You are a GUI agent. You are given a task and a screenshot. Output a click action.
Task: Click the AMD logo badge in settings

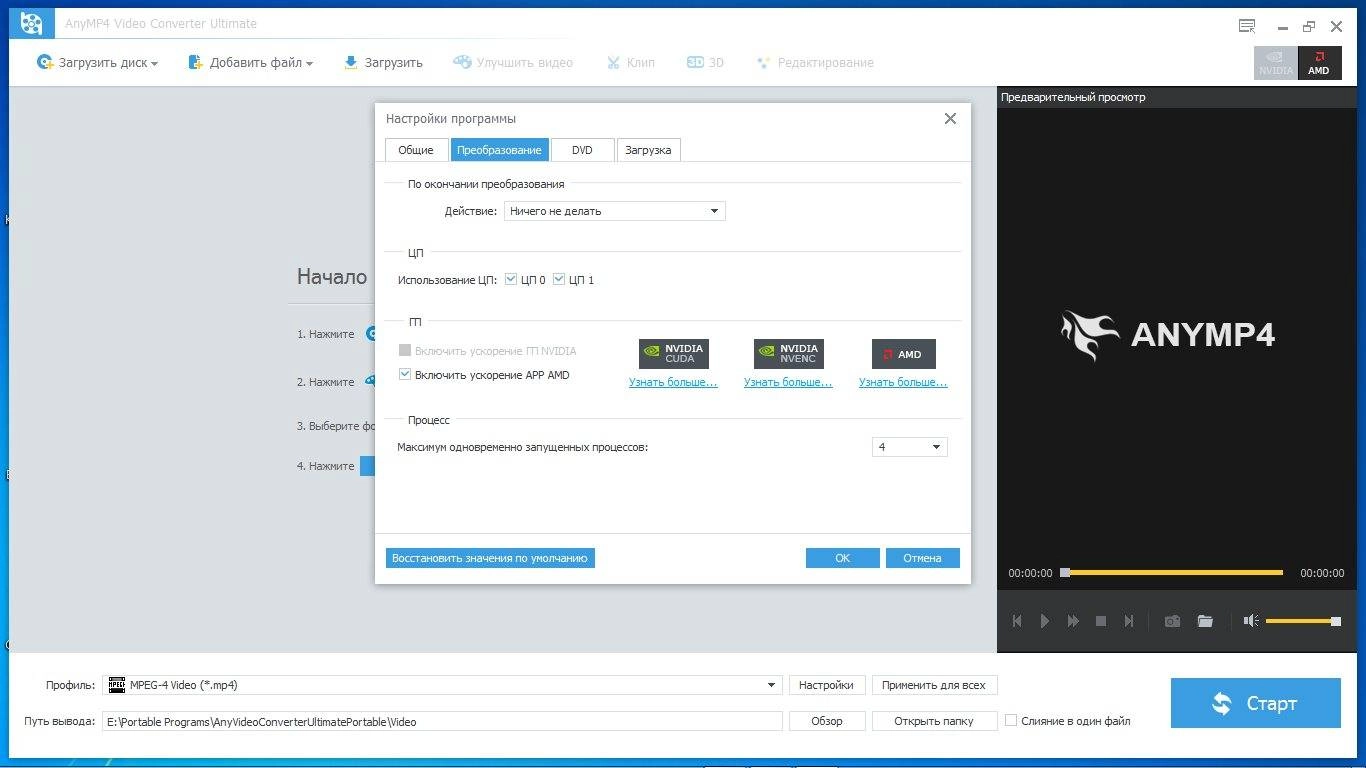[x=903, y=354]
